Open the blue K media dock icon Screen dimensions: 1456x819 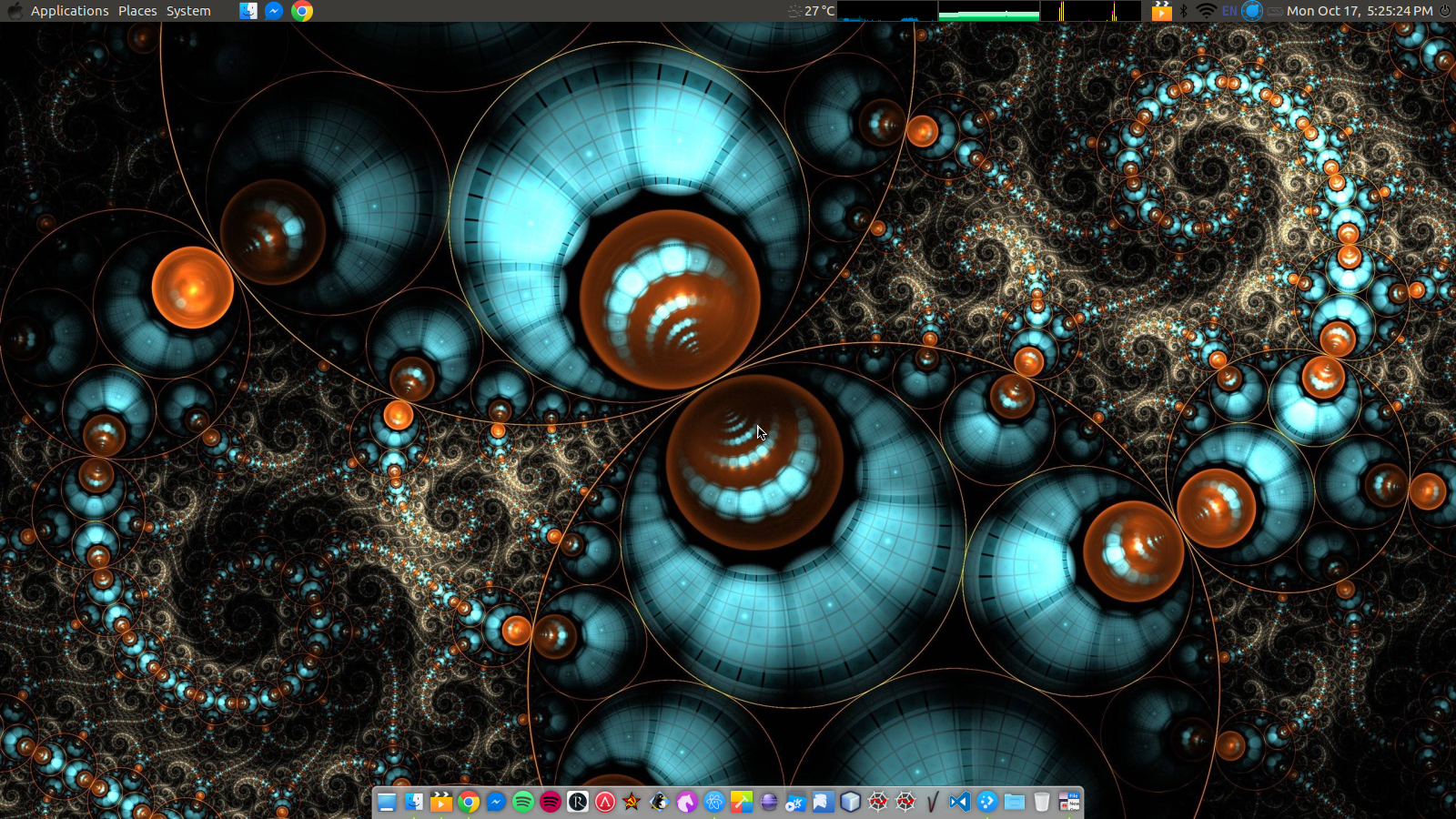(x=796, y=802)
